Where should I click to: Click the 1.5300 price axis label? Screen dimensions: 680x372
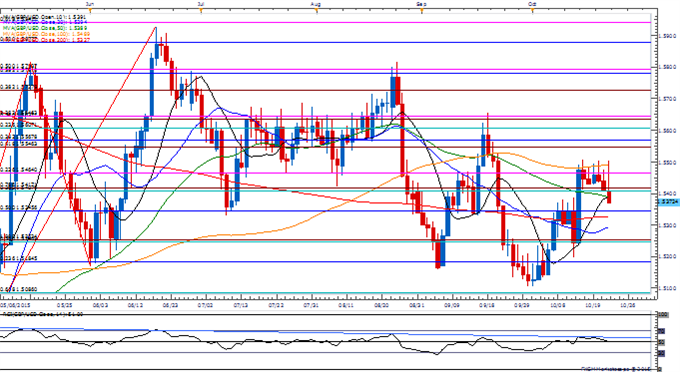(667, 225)
